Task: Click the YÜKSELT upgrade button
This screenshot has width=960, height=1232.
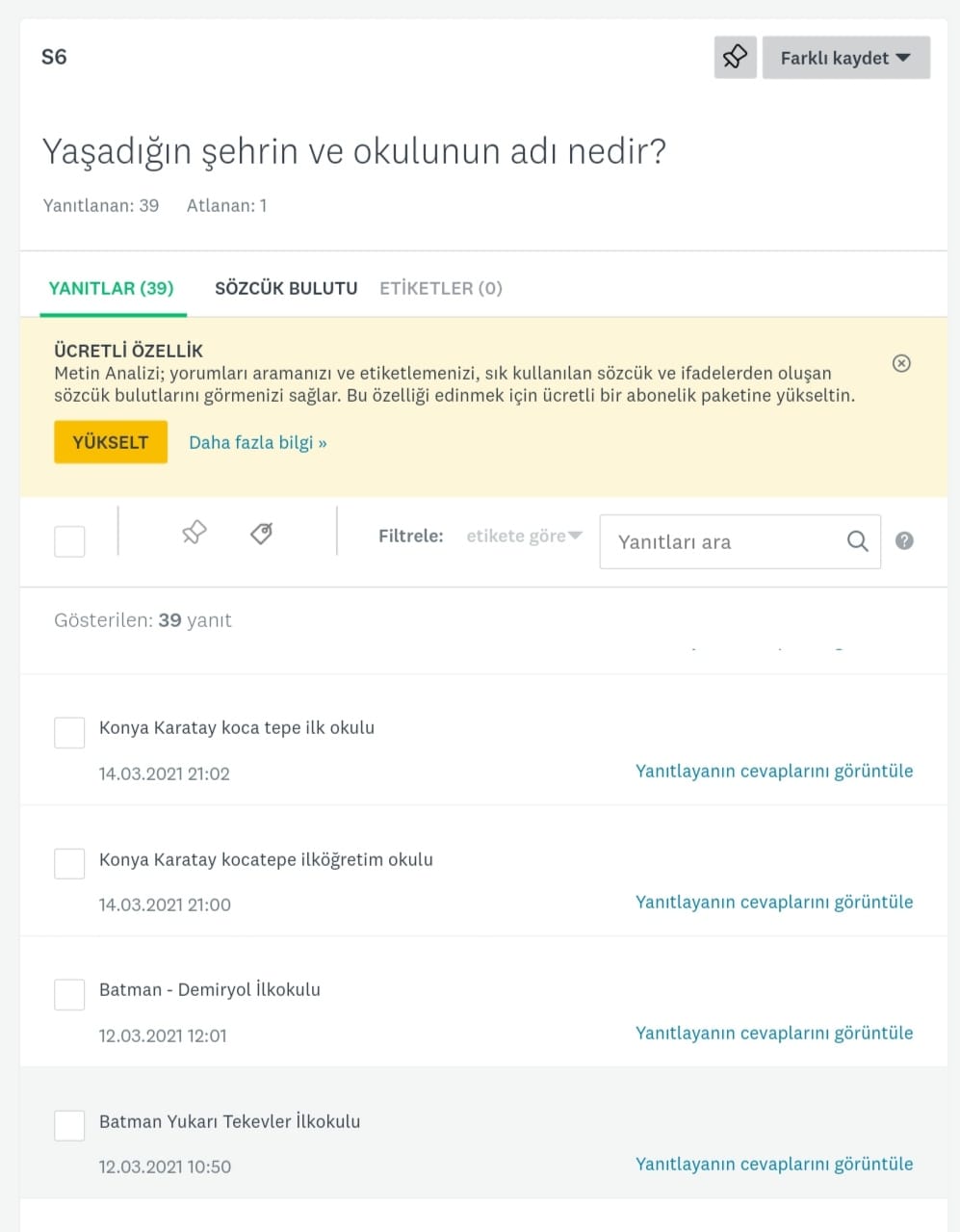Action: (110, 441)
